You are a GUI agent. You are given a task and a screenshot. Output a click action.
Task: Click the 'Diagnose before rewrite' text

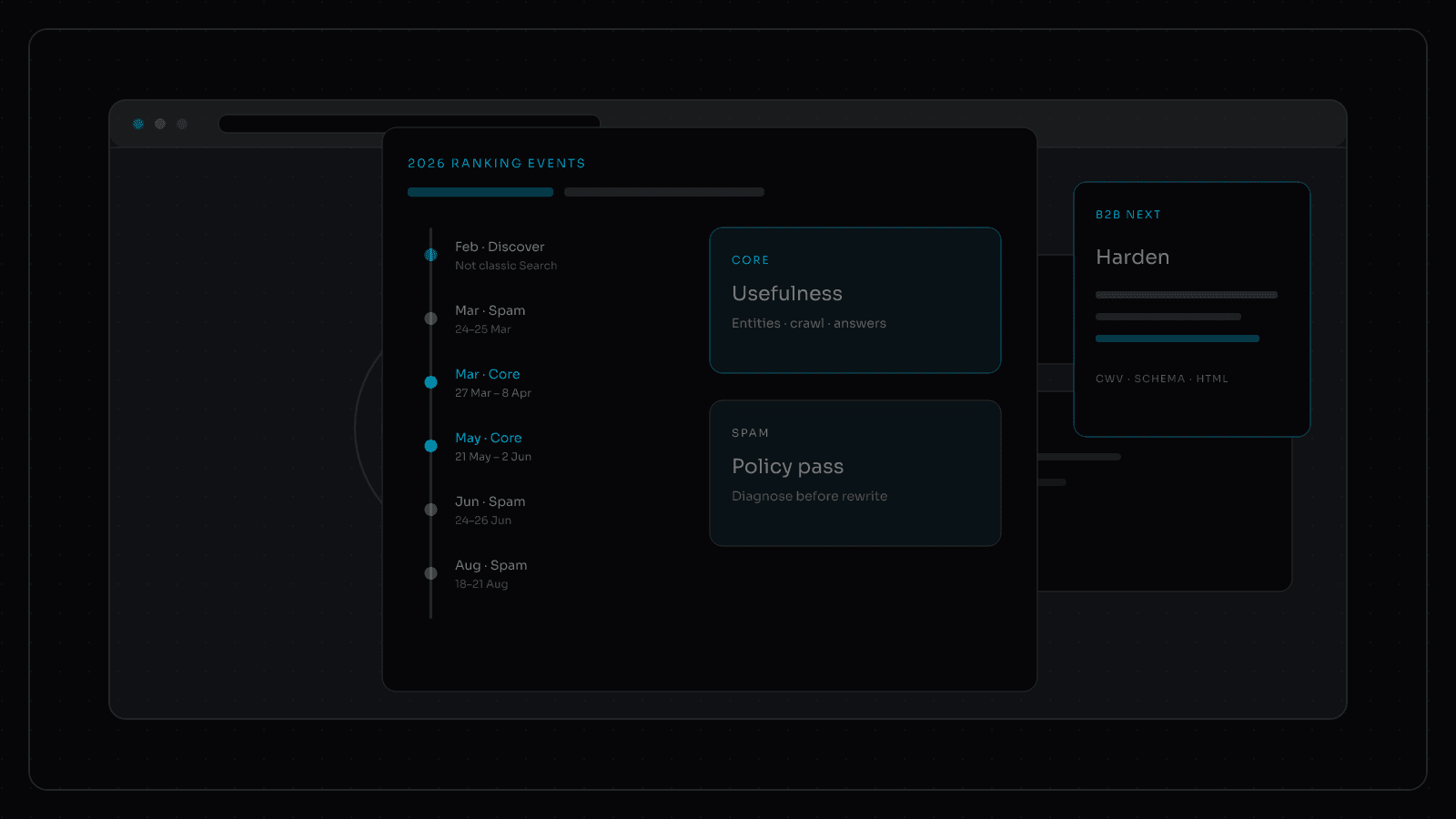(x=810, y=496)
